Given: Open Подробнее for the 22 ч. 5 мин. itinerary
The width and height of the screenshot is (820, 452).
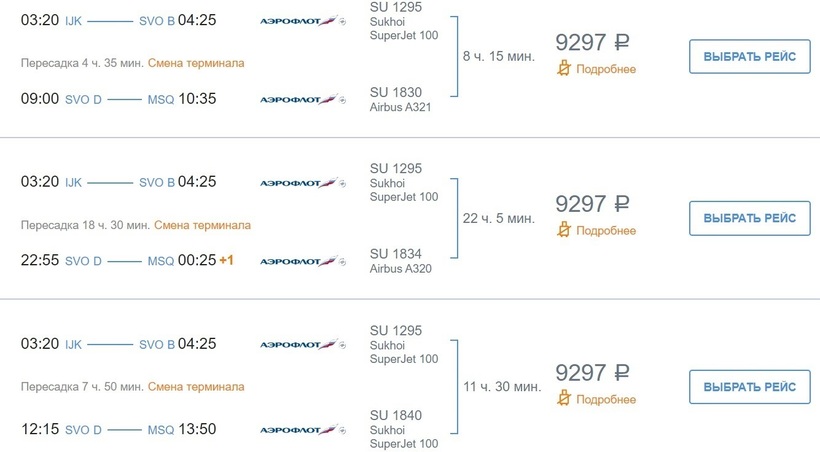Looking at the screenshot, I should click(x=606, y=231).
